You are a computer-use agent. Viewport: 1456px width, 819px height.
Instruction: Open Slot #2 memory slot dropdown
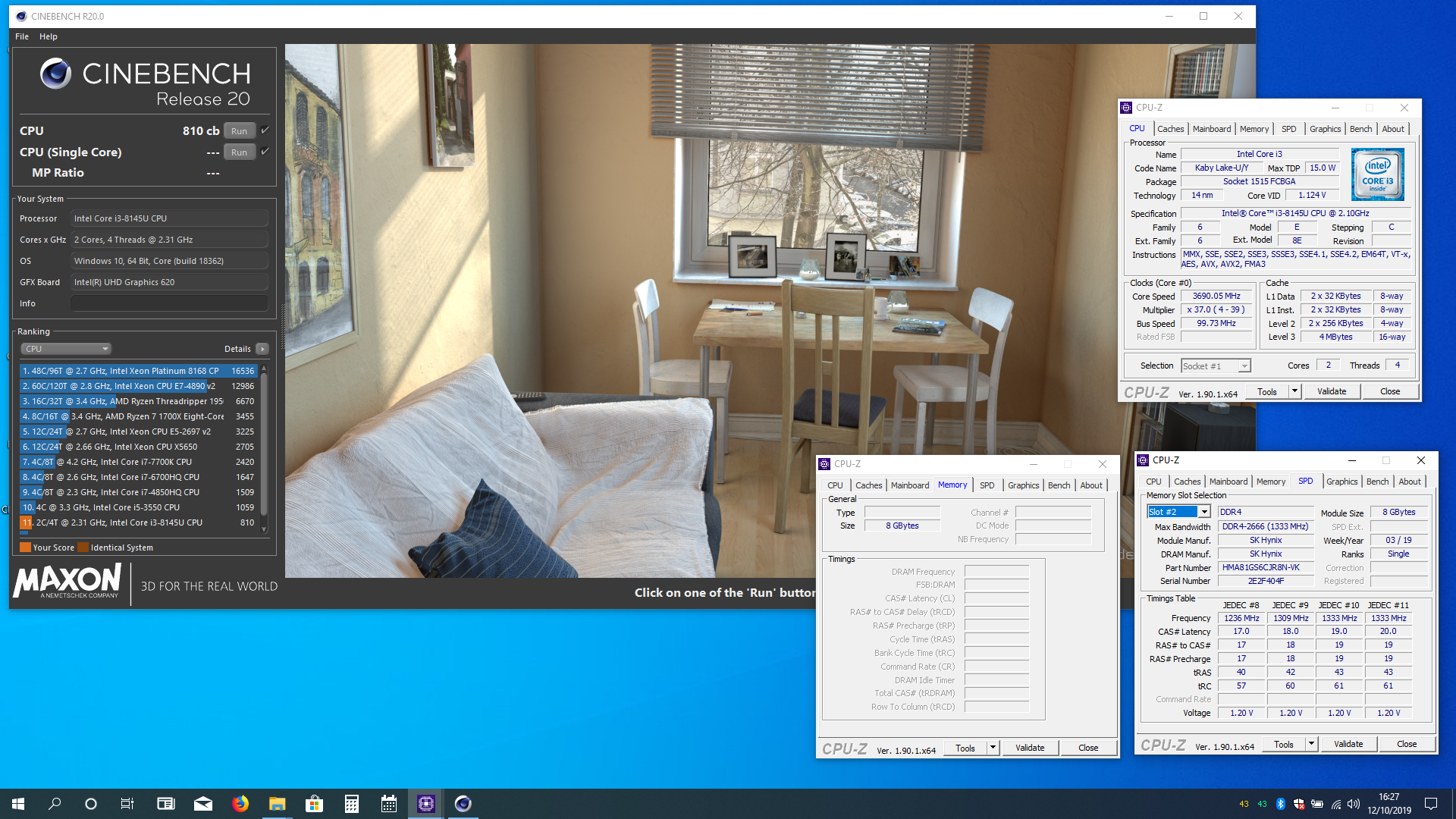coord(1178,512)
